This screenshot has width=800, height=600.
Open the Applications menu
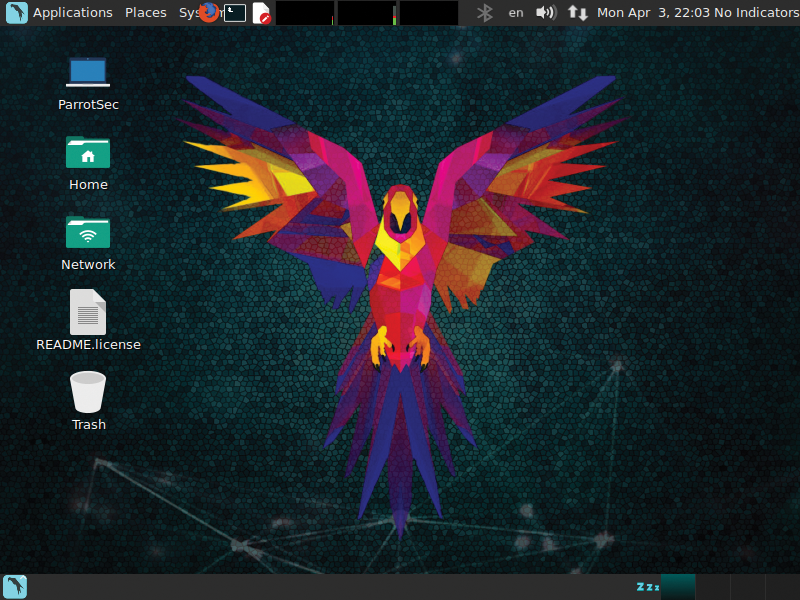tap(72, 12)
